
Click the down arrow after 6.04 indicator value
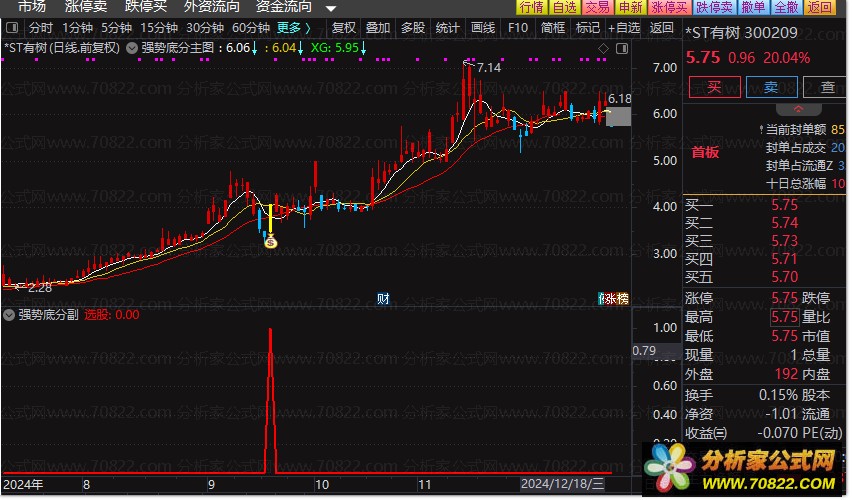click(301, 48)
